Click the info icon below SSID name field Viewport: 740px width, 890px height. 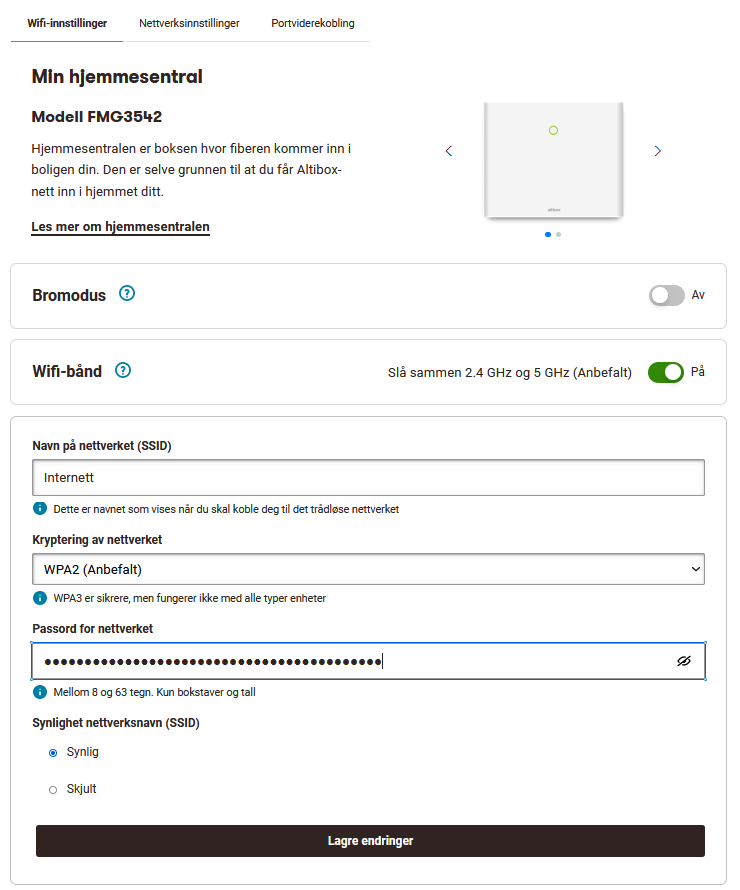40,509
